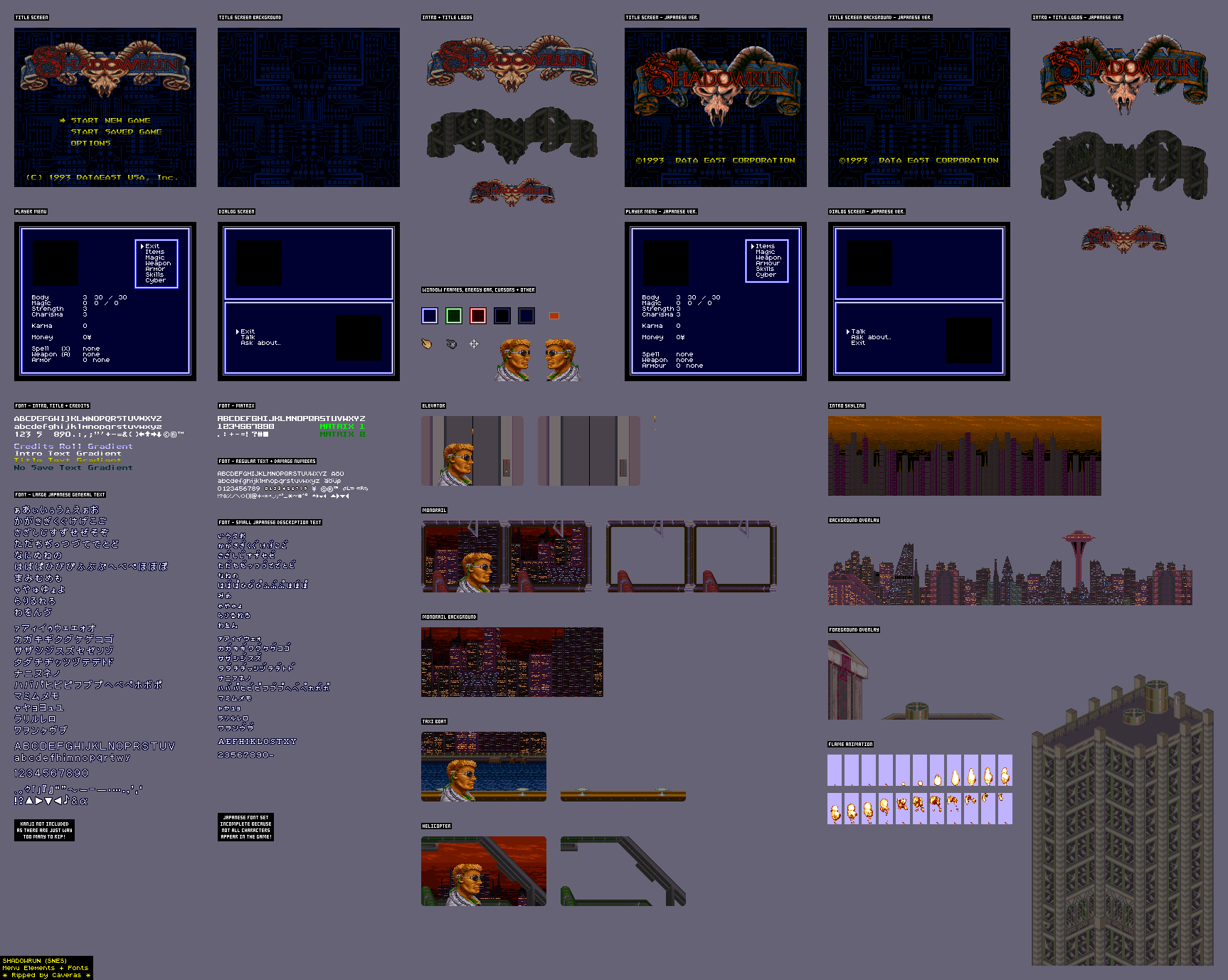Click the 'Karma' stat in English player menu
This screenshot has height=980, width=1228.
42,326
